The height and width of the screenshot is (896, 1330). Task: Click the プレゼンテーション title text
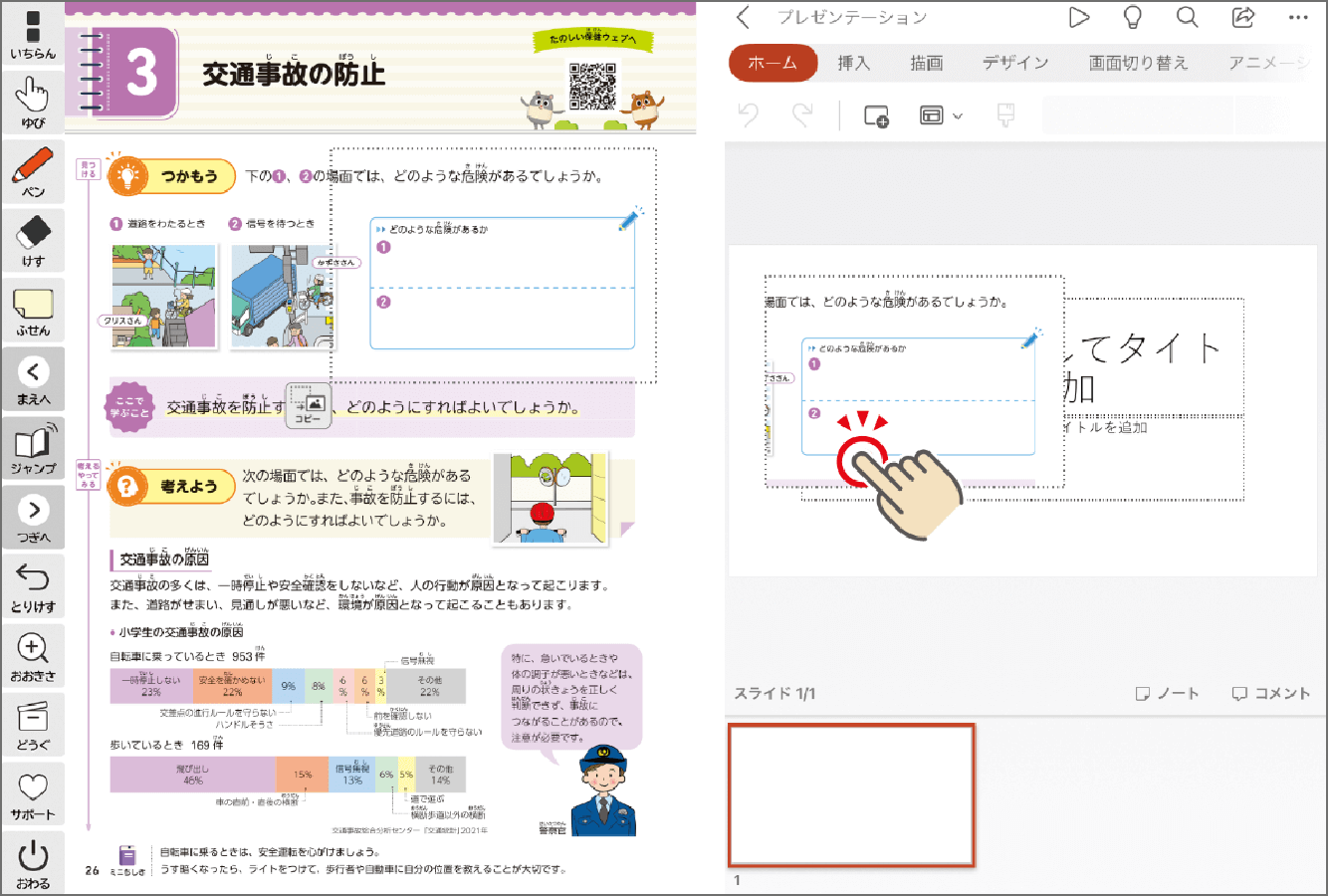coord(853,18)
